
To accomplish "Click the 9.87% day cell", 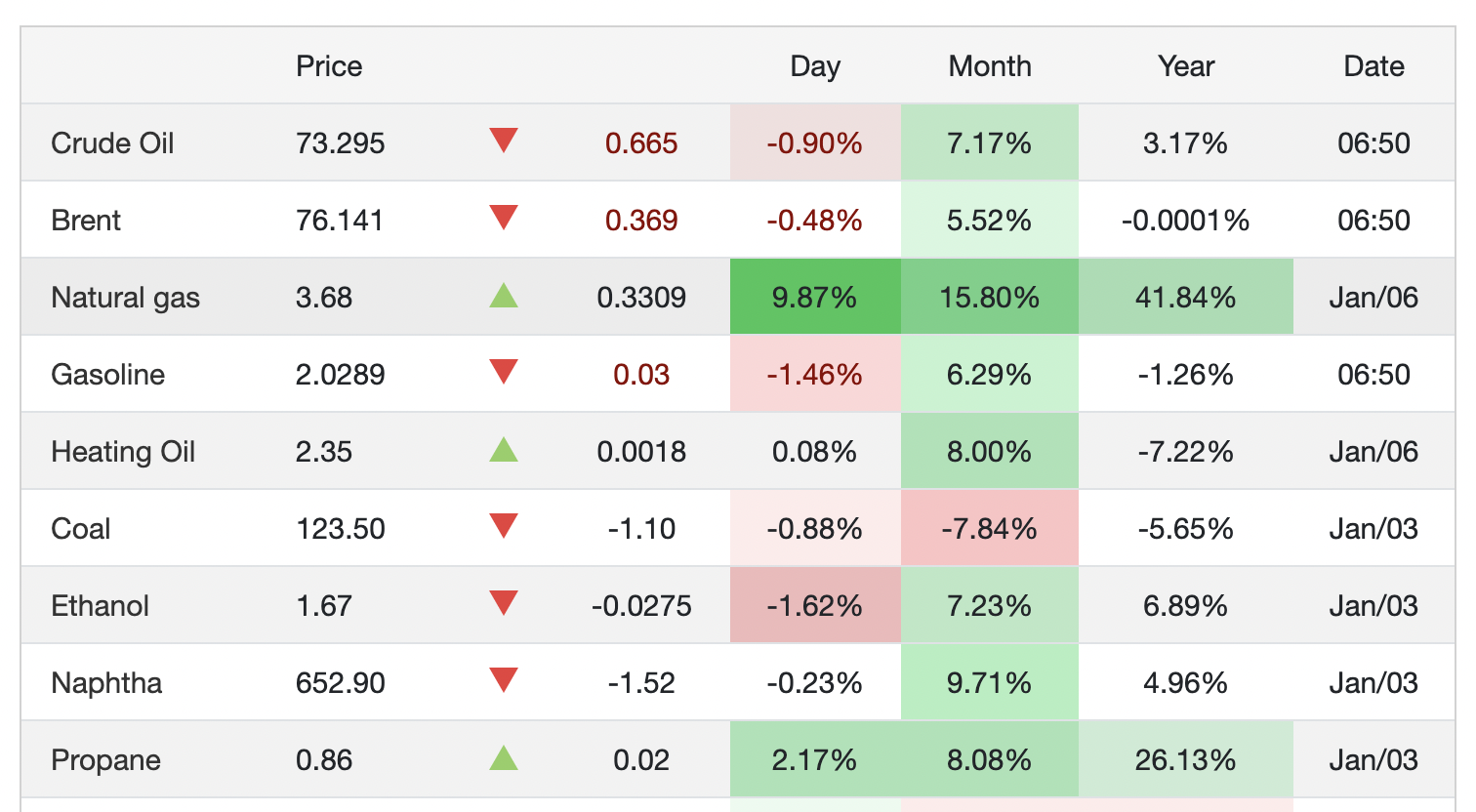I will point(815,298).
